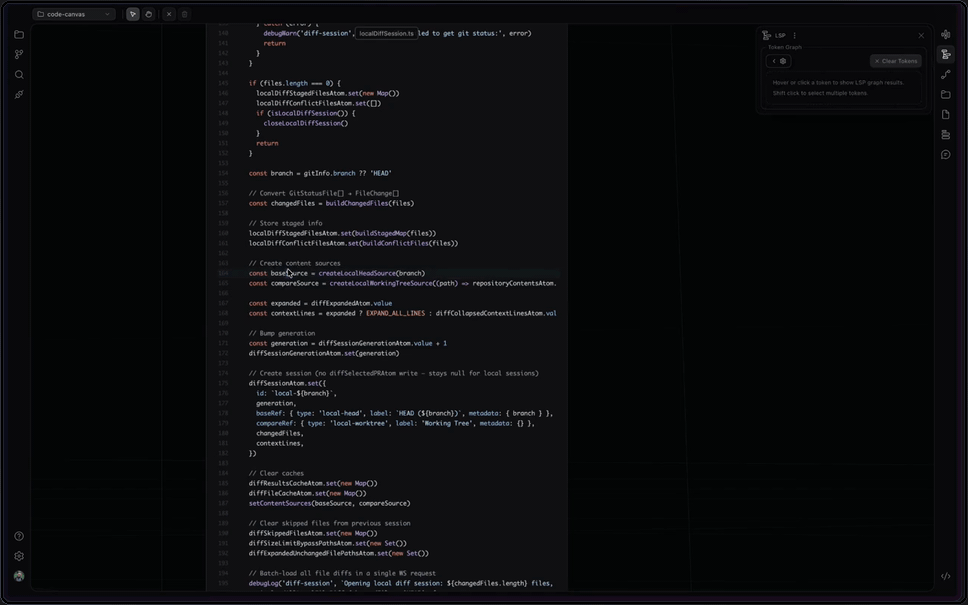Image resolution: width=968 pixels, height=605 pixels.
Task: Open the code-canvas project dropdown
Action: (73, 14)
